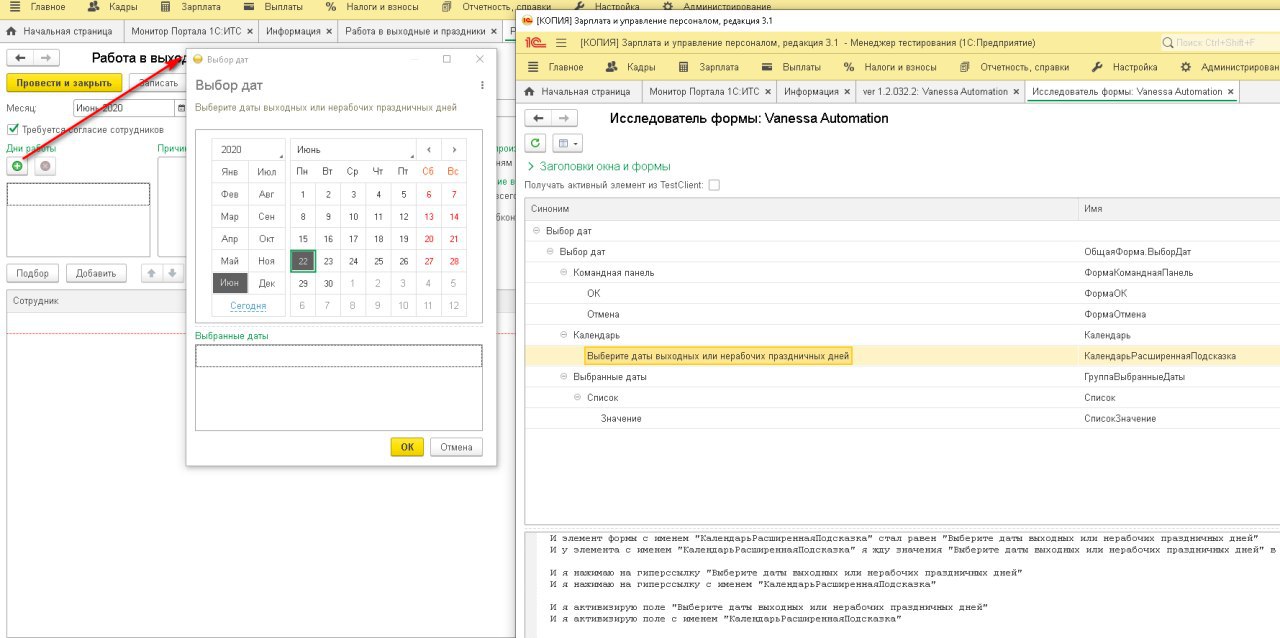Image resolution: width=1280 pixels, height=638 pixels.
Task: Select date 22 in the June calendar
Action: pos(303,261)
